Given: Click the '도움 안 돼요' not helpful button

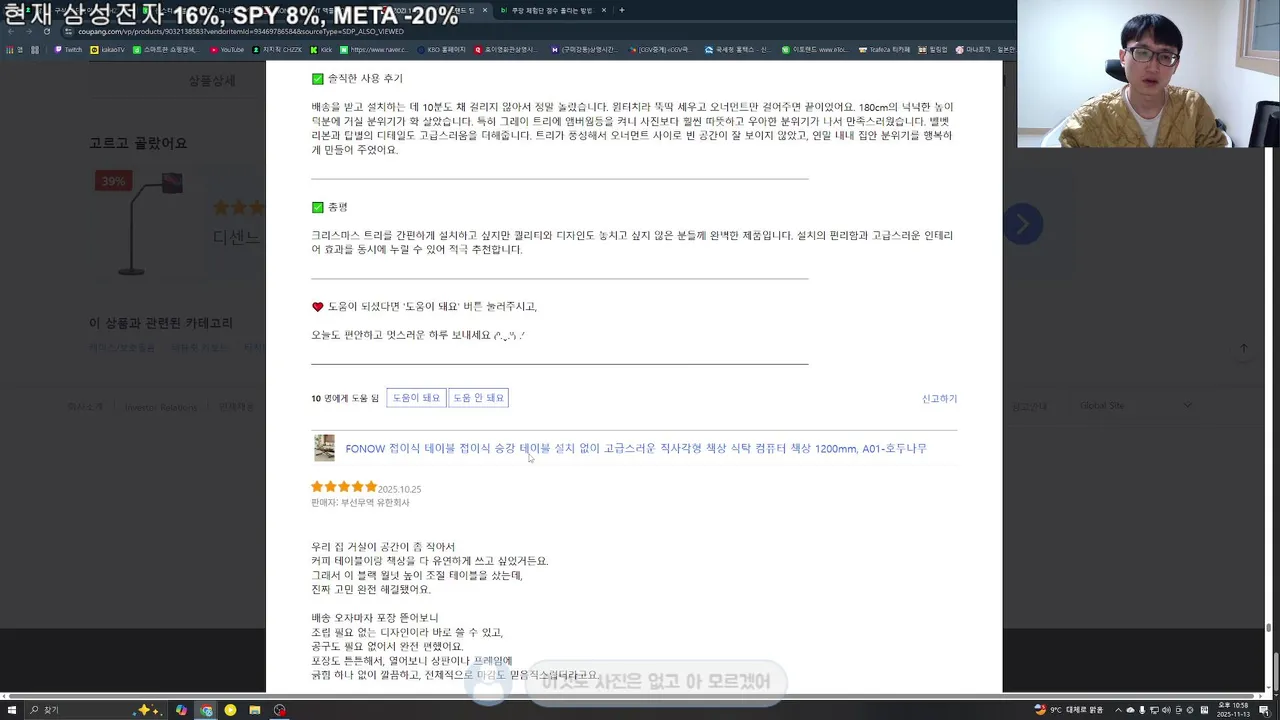Looking at the screenshot, I should pos(478,398).
